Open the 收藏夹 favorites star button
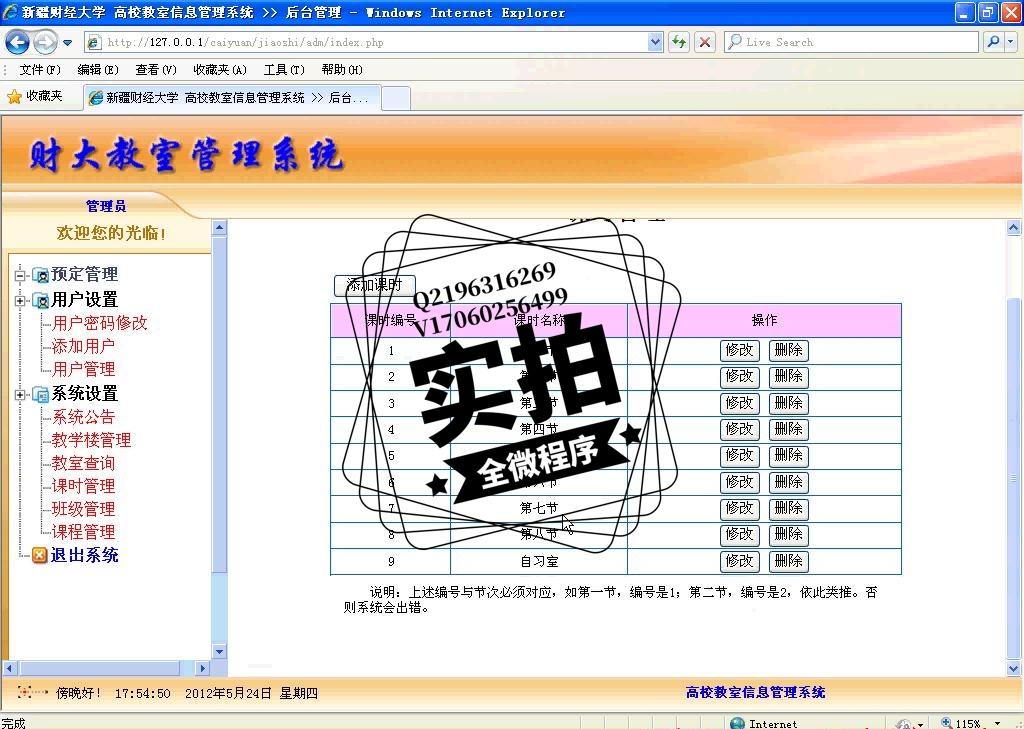The height and width of the screenshot is (729, 1024). coord(35,97)
